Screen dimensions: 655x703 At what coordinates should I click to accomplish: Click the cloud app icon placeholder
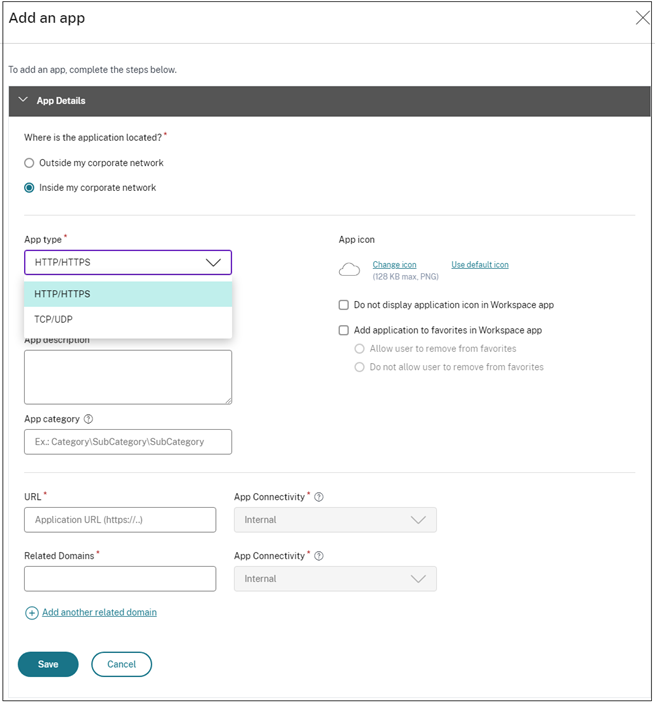pyautogui.click(x=349, y=270)
